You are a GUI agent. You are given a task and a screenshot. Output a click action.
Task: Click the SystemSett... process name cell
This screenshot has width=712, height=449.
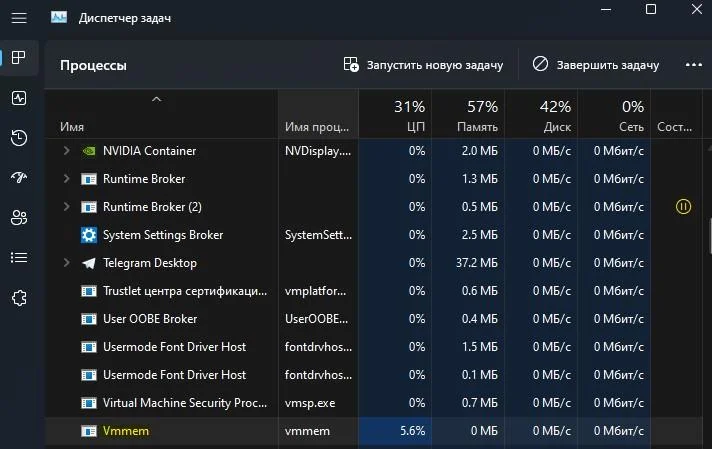click(318, 235)
